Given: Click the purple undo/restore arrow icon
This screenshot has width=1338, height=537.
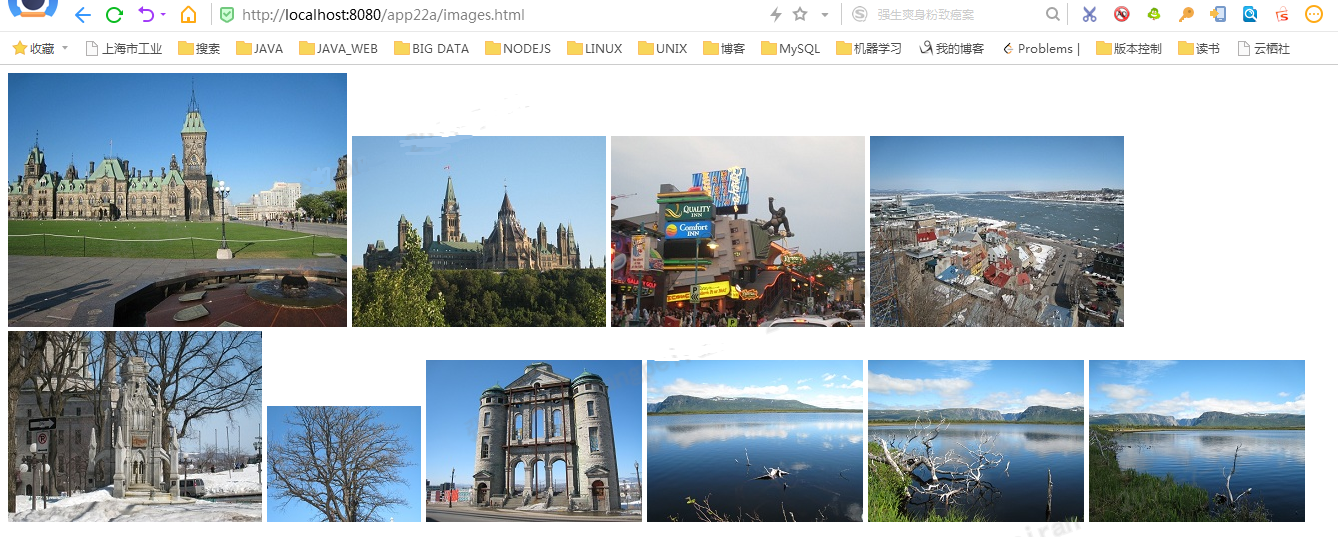Looking at the screenshot, I should tap(146, 15).
